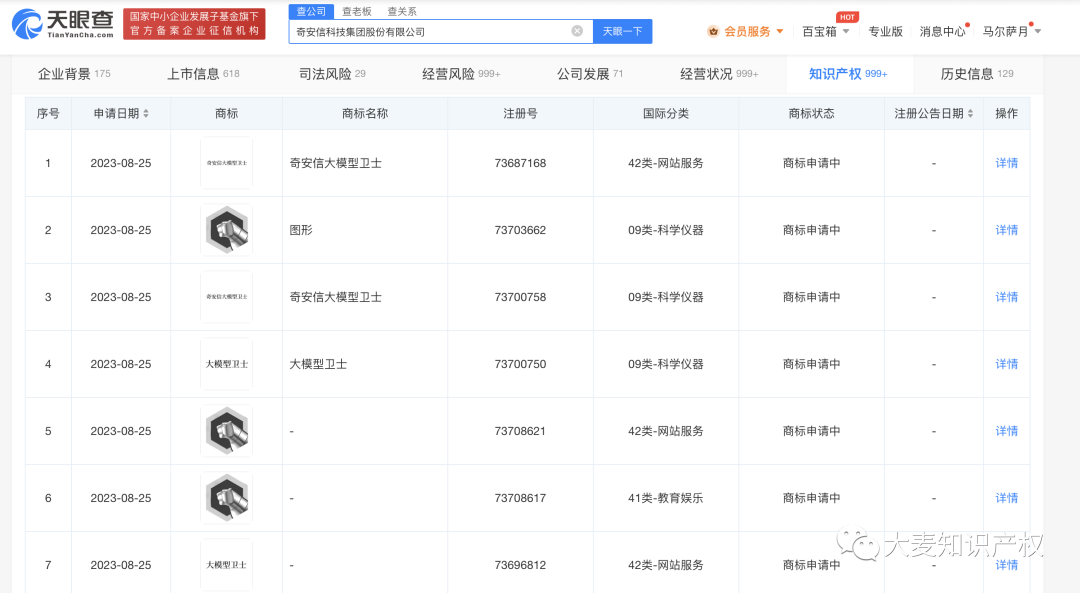The height and width of the screenshot is (593, 1080).
Task: Click the 天眼一下 search button
Action: [622, 31]
